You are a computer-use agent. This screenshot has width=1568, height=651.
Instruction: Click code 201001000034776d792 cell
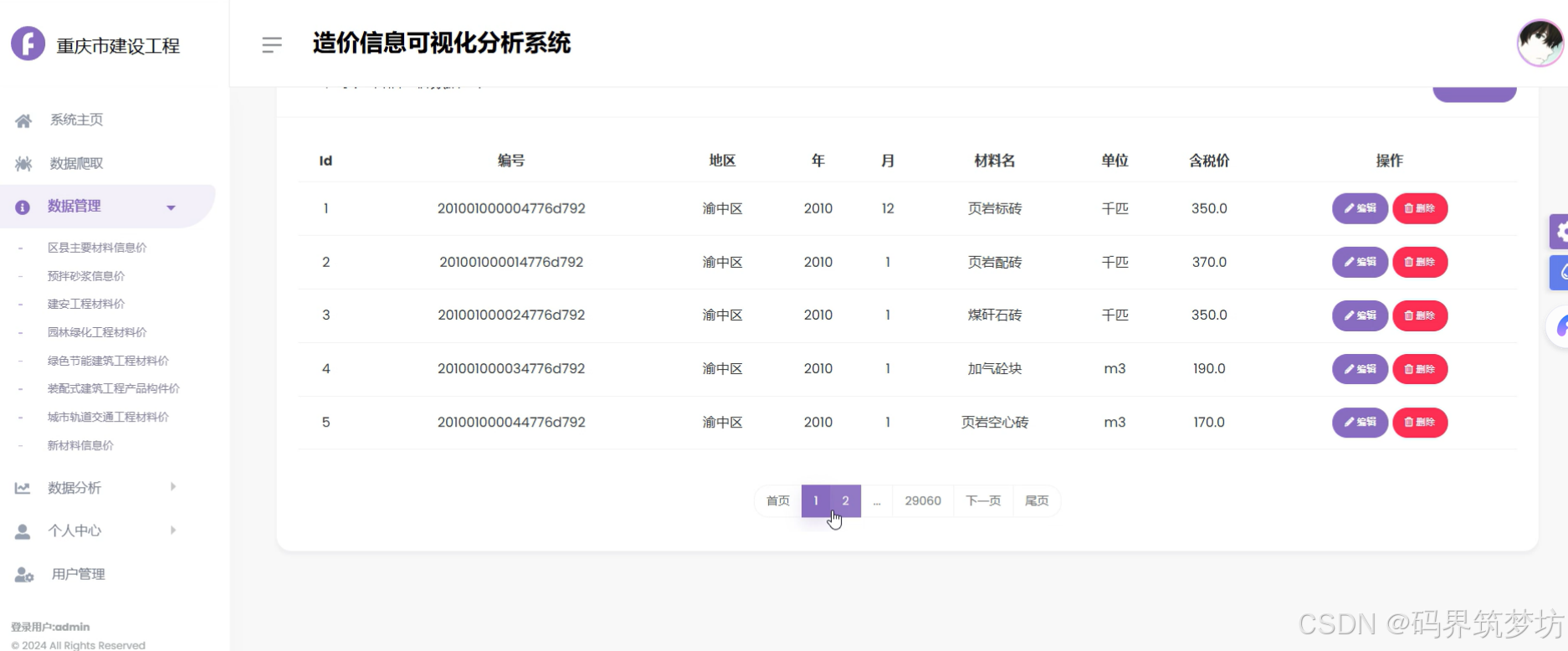511,368
